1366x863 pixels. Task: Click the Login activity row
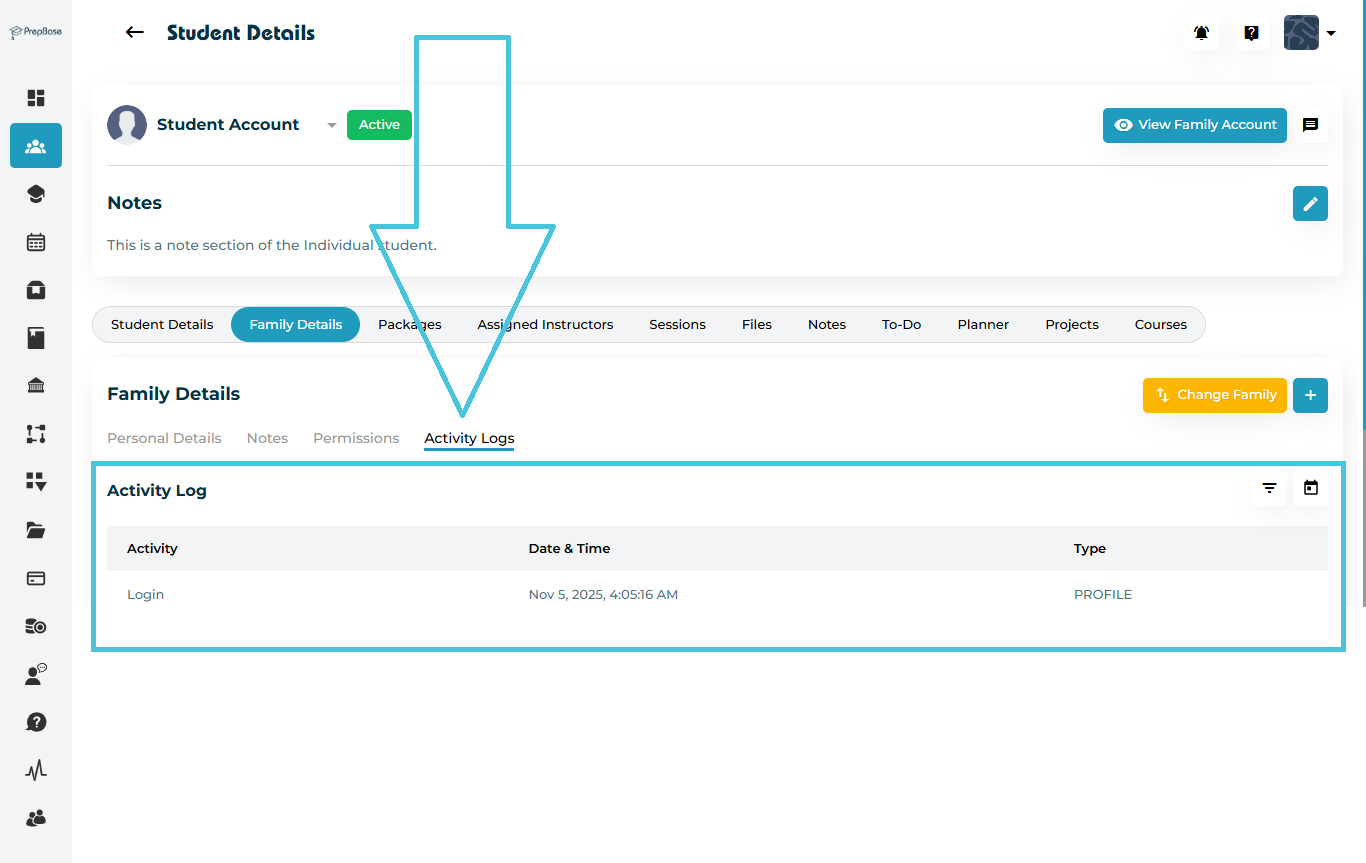pyautogui.click(x=145, y=594)
